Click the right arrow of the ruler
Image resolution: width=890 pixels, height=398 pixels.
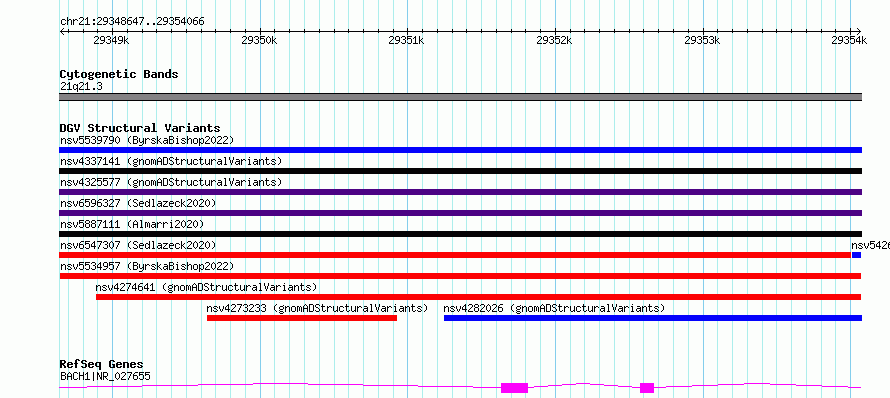tap(859, 31)
